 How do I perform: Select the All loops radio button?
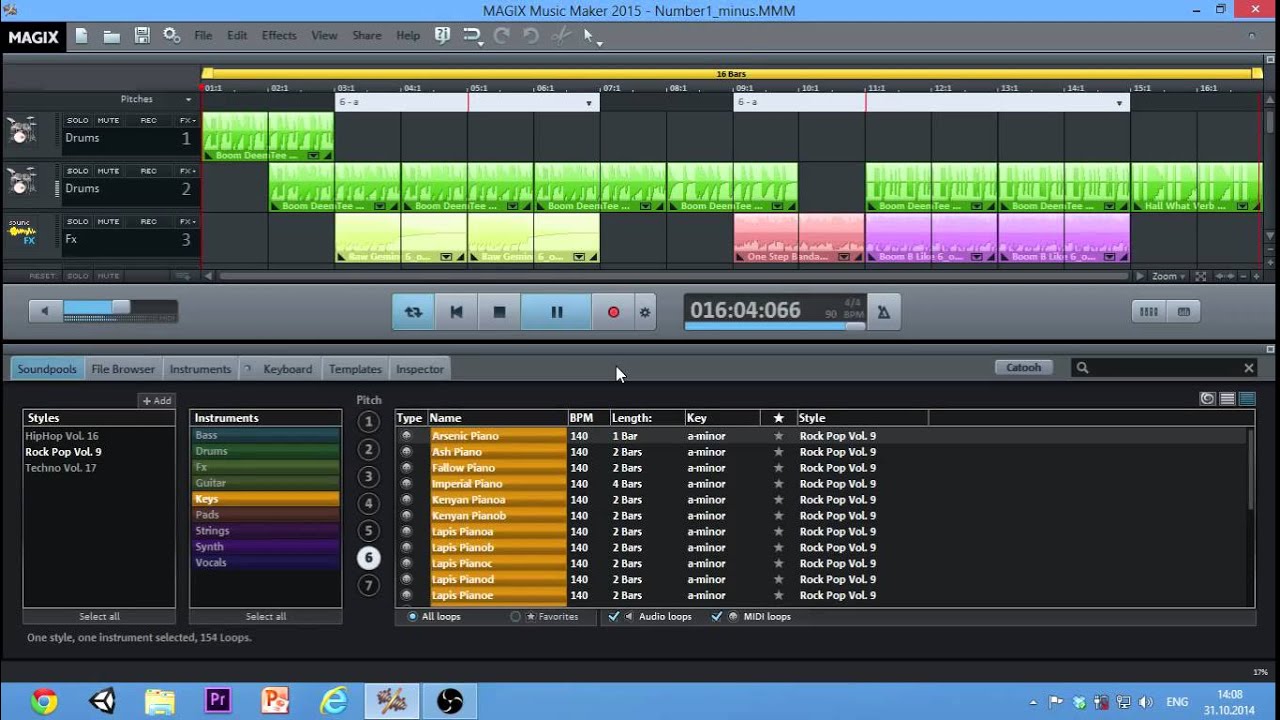pos(412,617)
